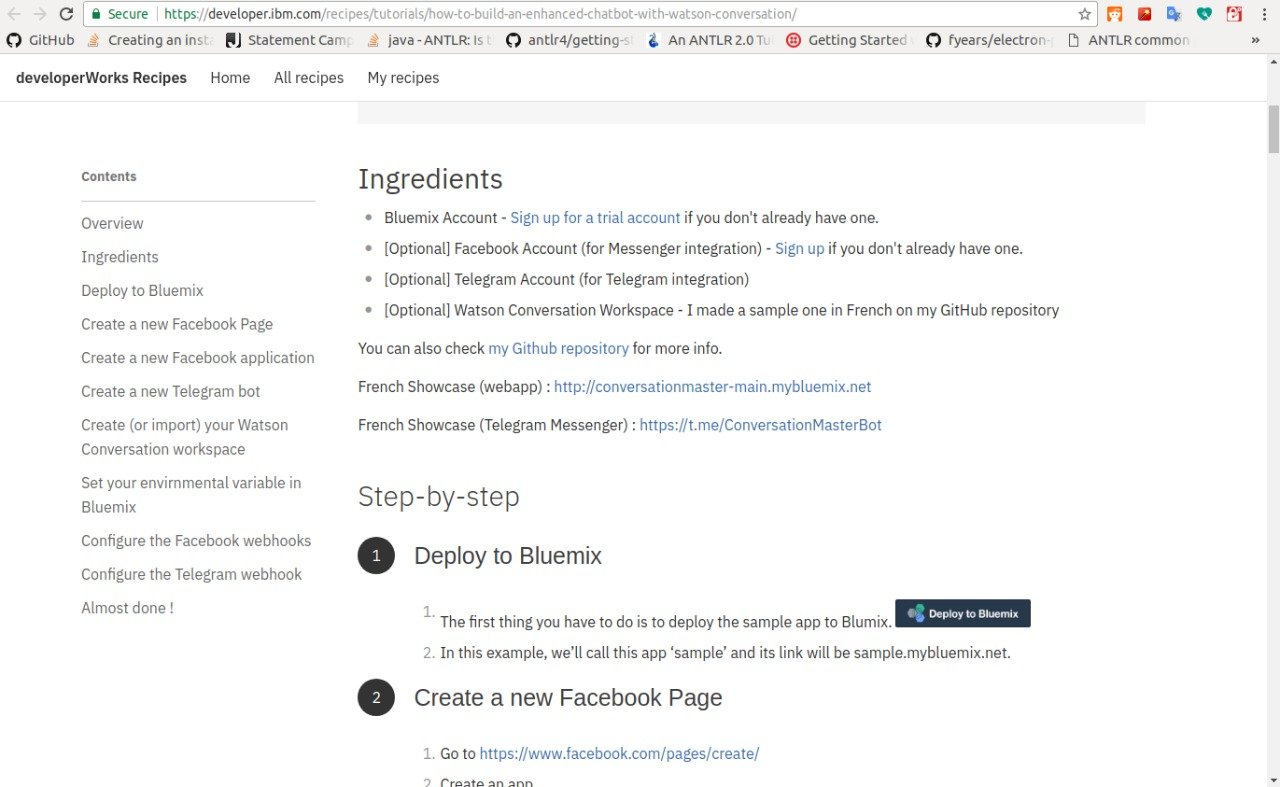Open the GitHub bookmark
Screen dimensions: 1280x787
[40, 40]
